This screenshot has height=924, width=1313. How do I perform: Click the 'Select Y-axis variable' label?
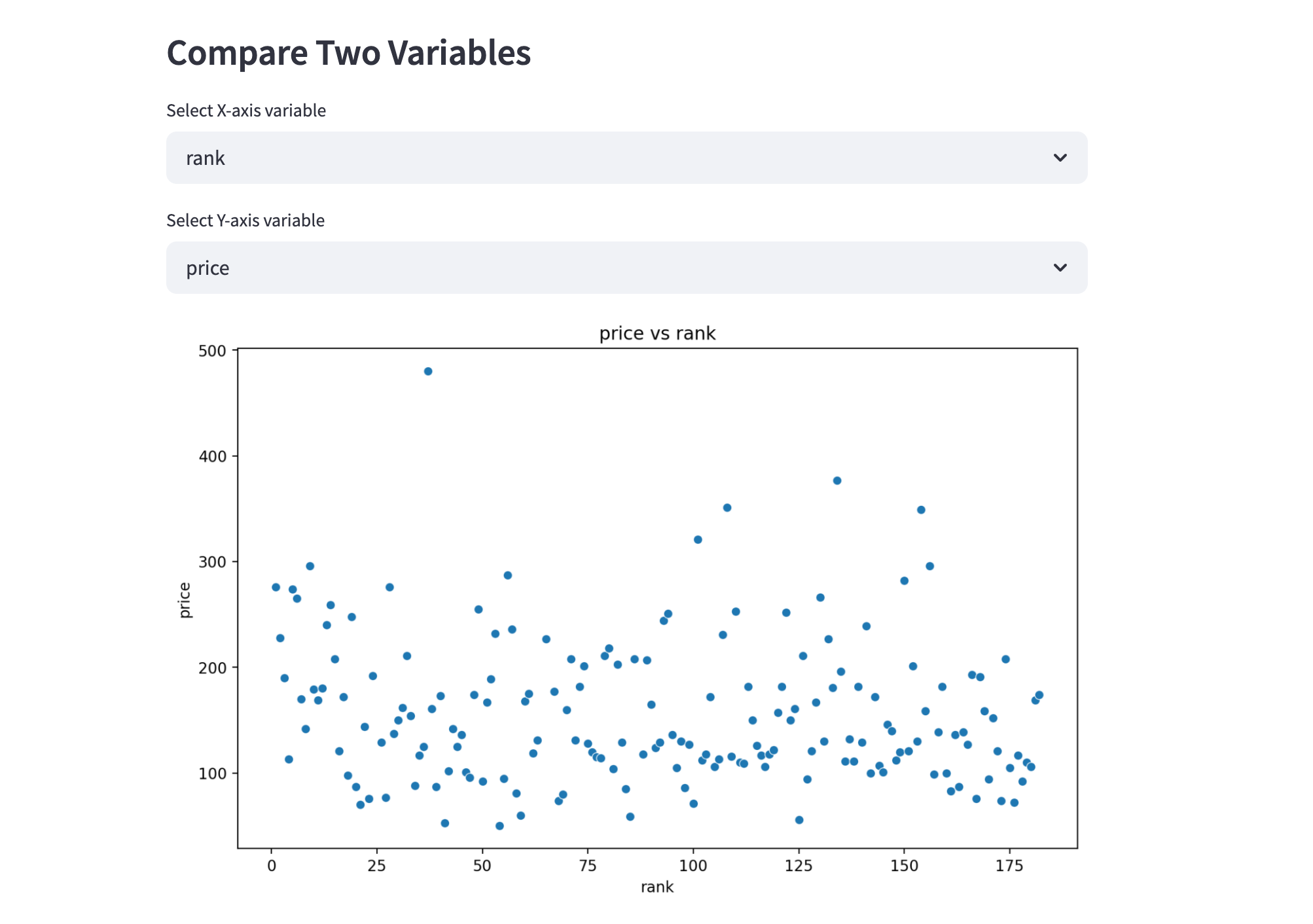tap(245, 220)
